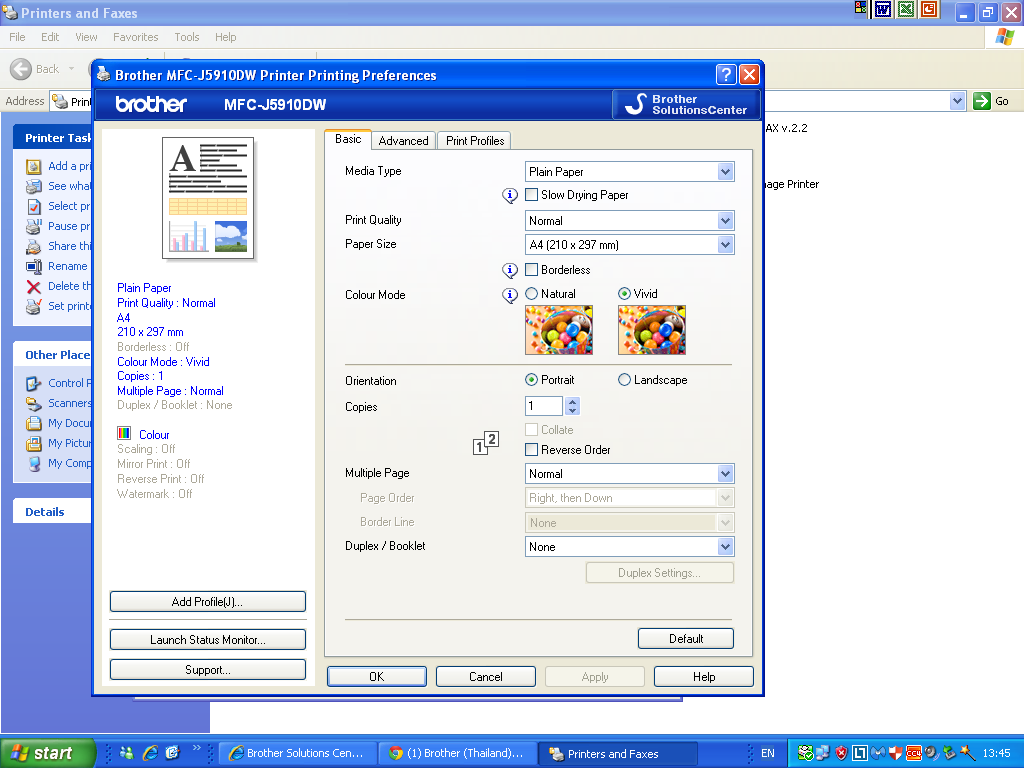The width and height of the screenshot is (1024, 768).
Task: Switch to the Advanced tab
Action: coord(404,140)
